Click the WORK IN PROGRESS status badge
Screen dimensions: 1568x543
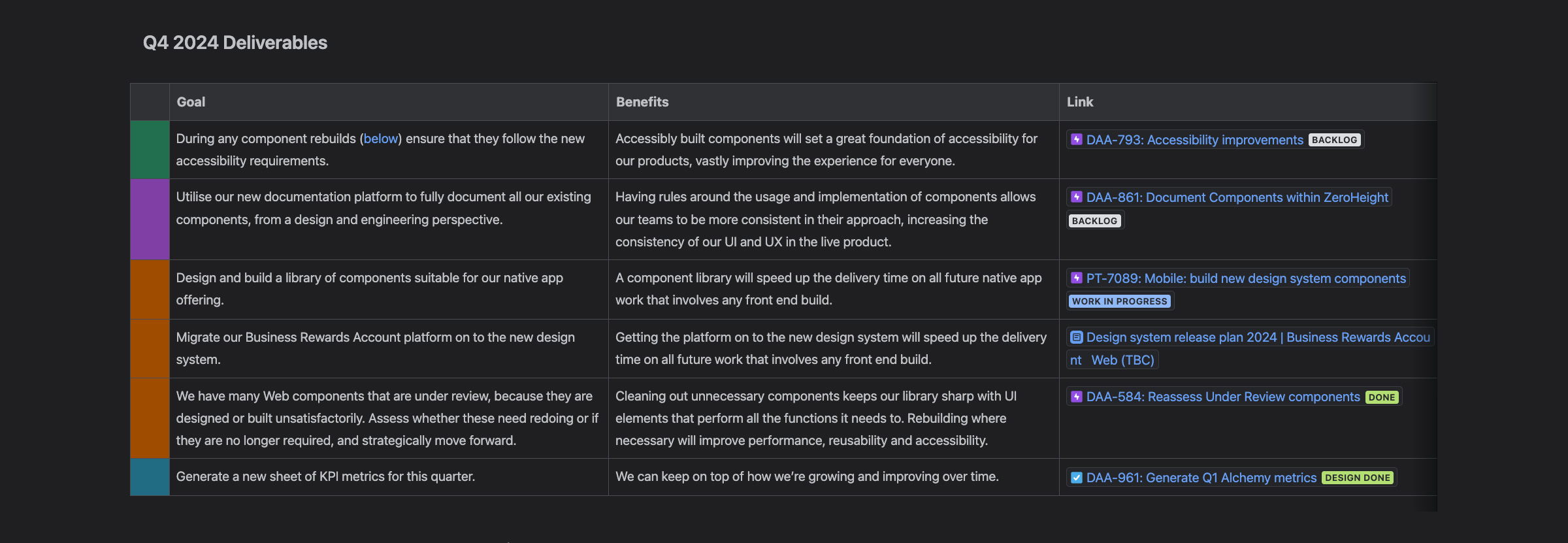point(1119,301)
